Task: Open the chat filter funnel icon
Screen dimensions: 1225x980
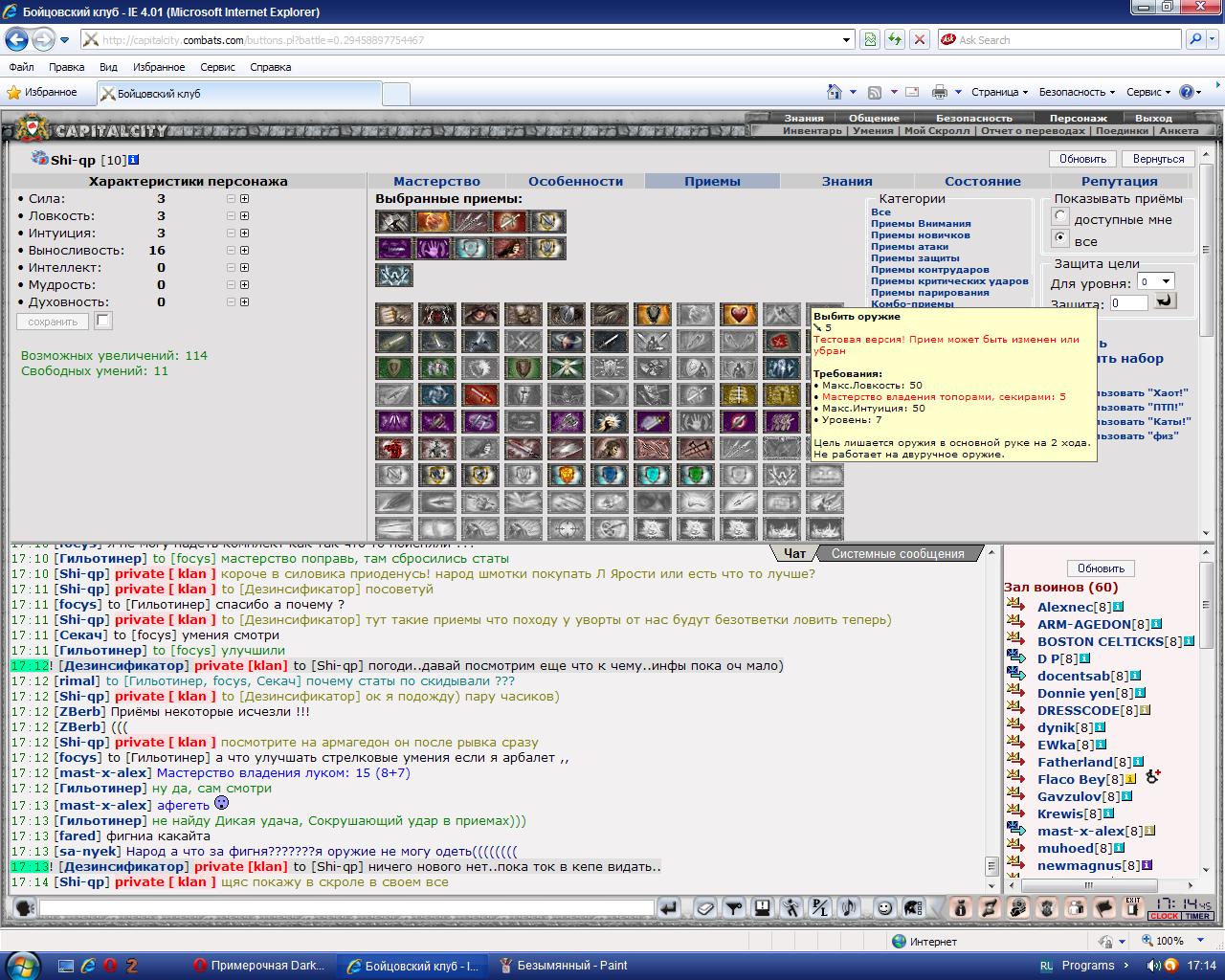Action: click(734, 907)
